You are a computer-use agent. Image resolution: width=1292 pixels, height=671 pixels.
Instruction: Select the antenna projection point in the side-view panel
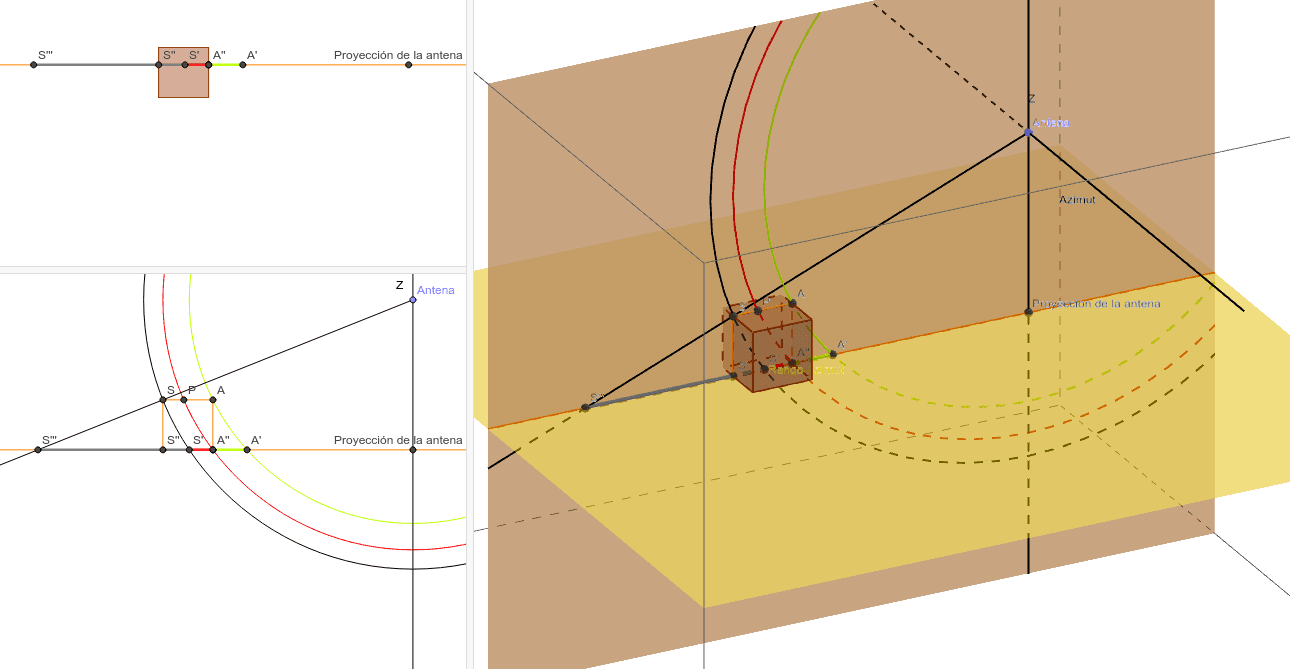[413, 450]
